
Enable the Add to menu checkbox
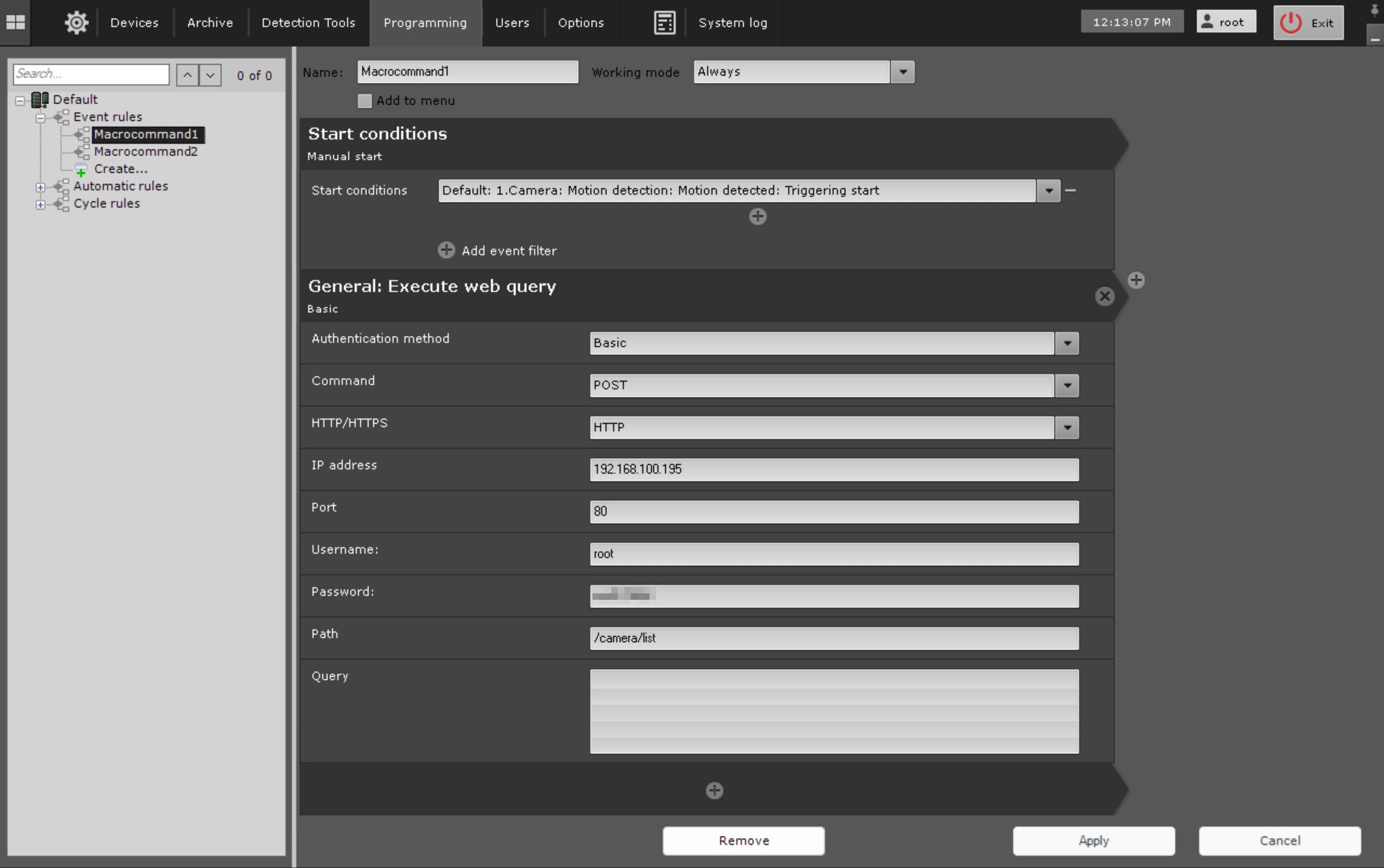click(365, 101)
